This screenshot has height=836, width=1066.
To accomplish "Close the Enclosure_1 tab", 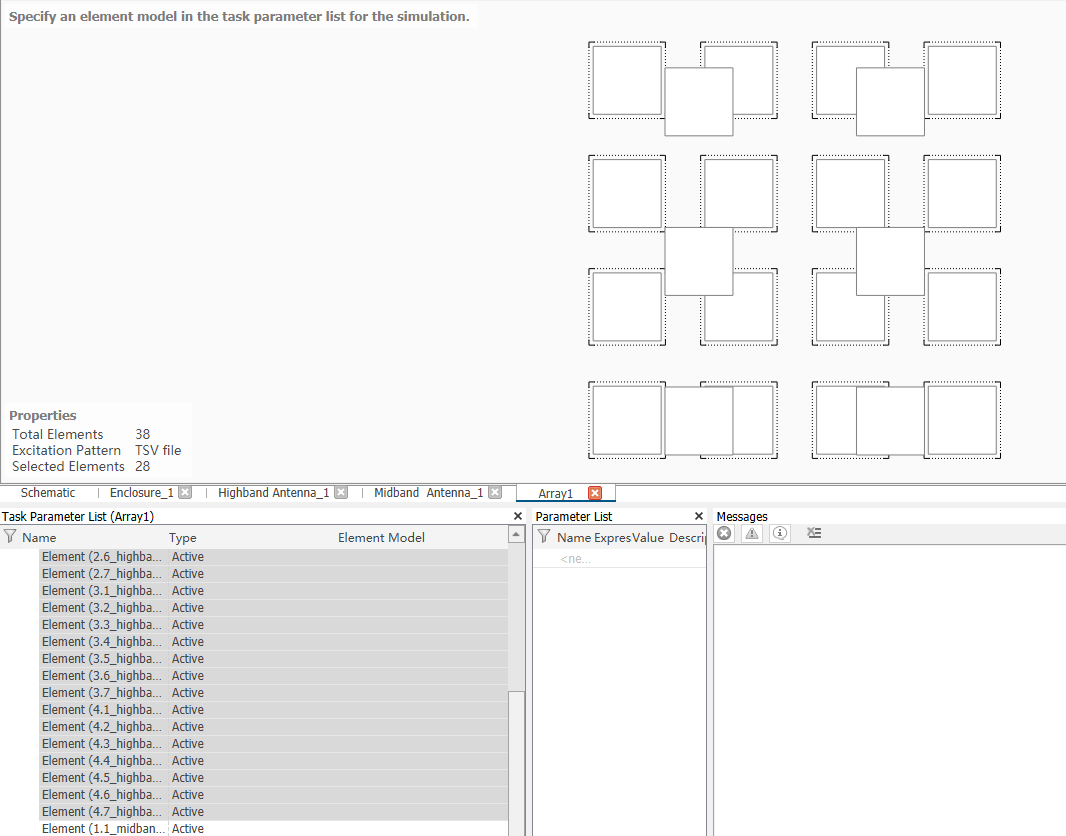I will [x=185, y=493].
